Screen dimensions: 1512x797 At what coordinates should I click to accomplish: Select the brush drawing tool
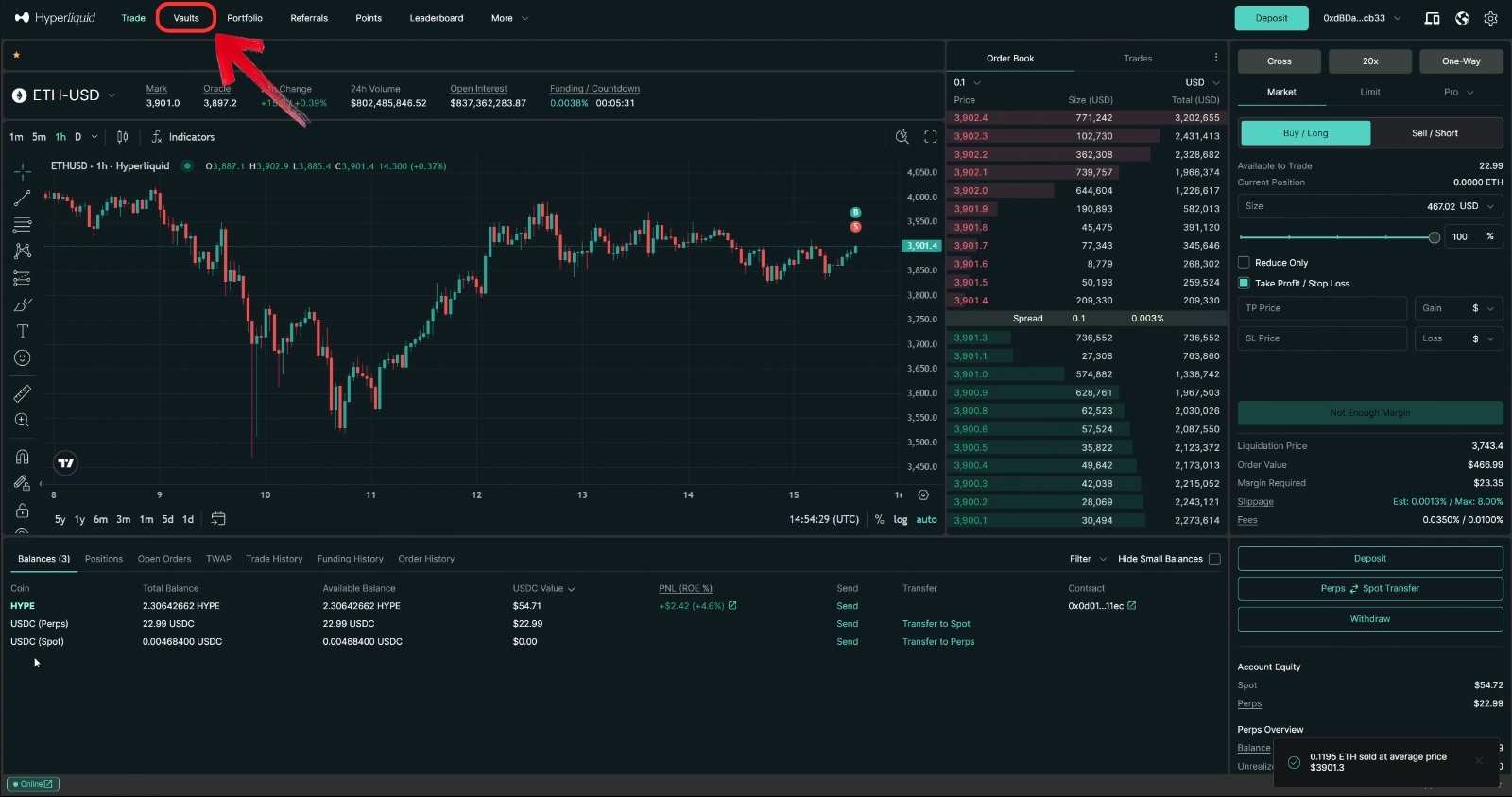pos(23,304)
